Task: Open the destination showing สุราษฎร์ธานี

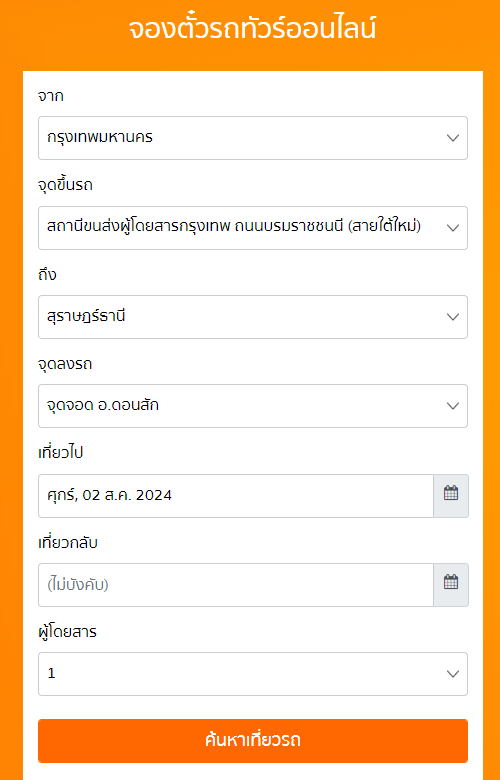Action: (x=253, y=317)
